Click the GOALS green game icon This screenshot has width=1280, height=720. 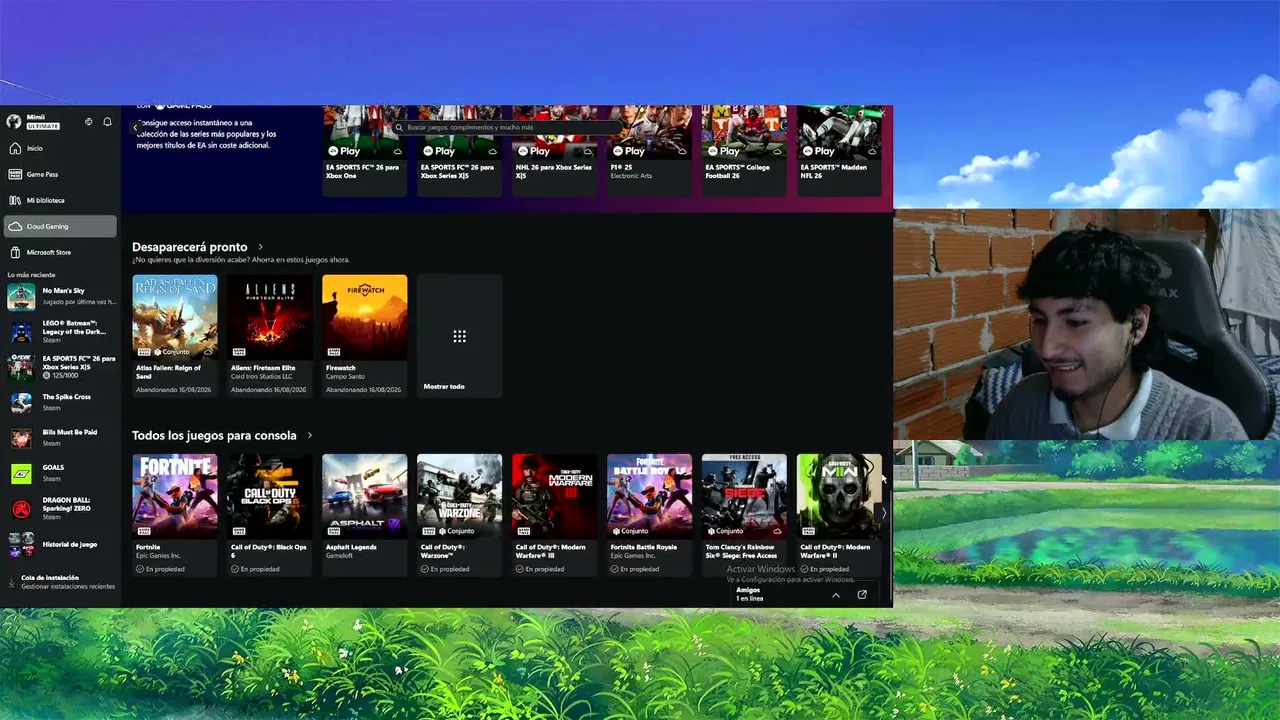pos(21,473)
